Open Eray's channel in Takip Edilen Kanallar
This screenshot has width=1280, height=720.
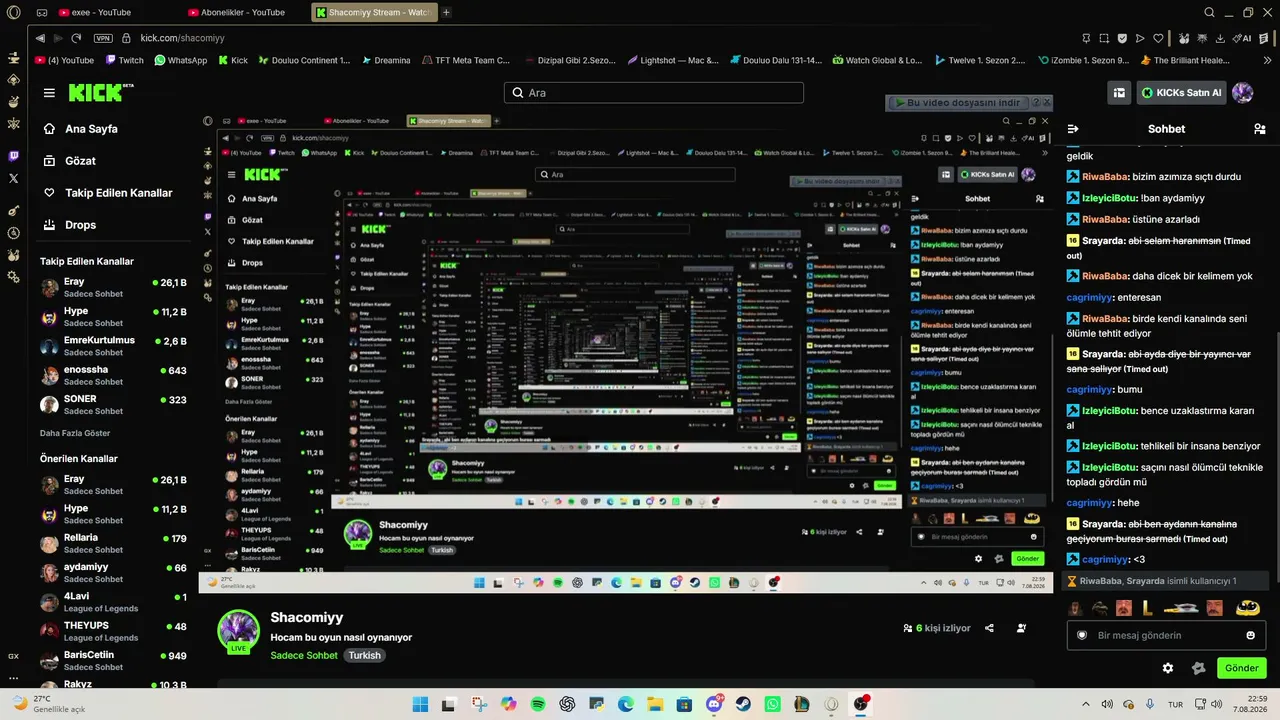click(113, 288)
